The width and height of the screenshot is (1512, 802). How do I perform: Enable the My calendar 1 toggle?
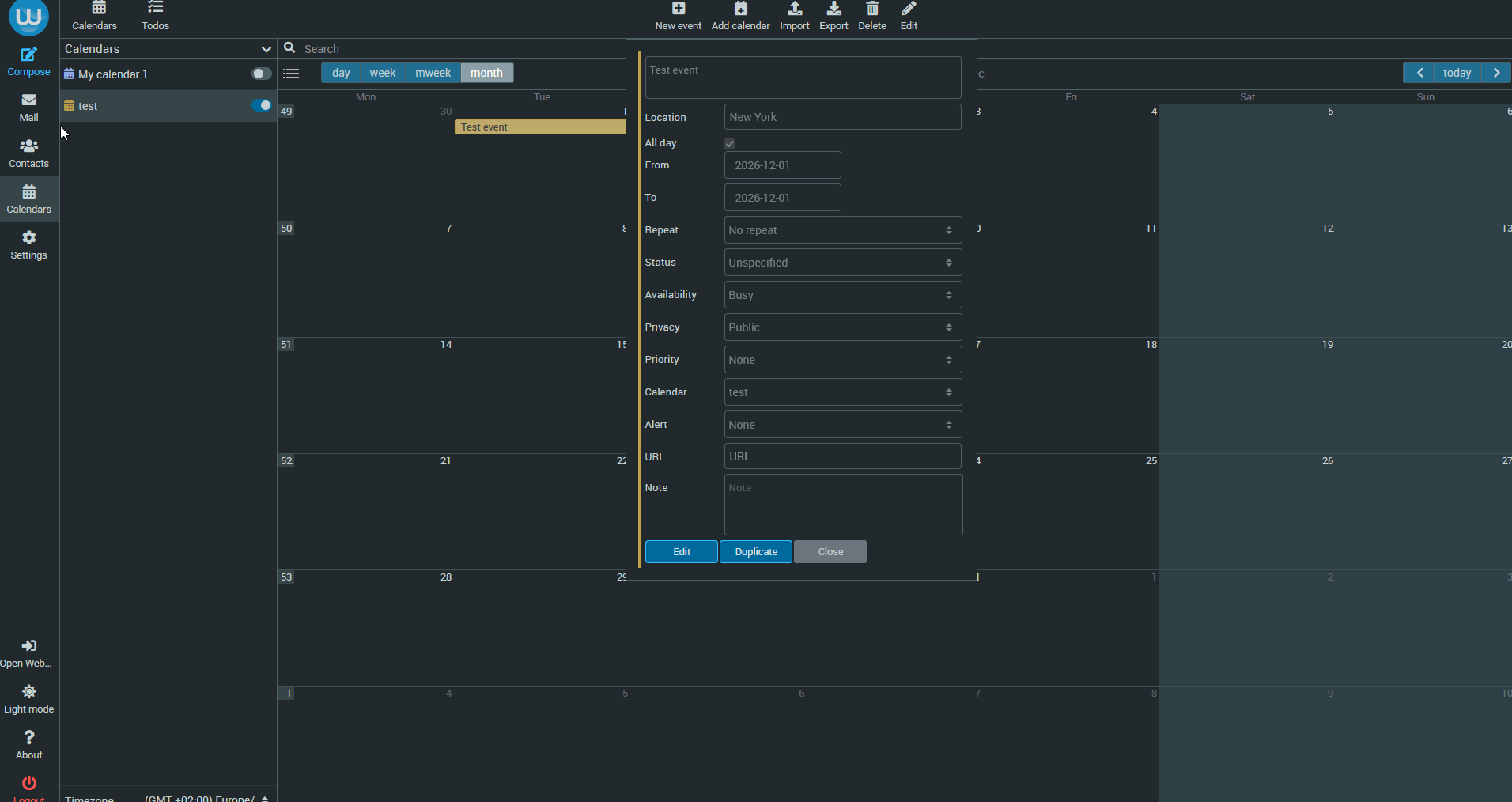(x=261, y=74)
